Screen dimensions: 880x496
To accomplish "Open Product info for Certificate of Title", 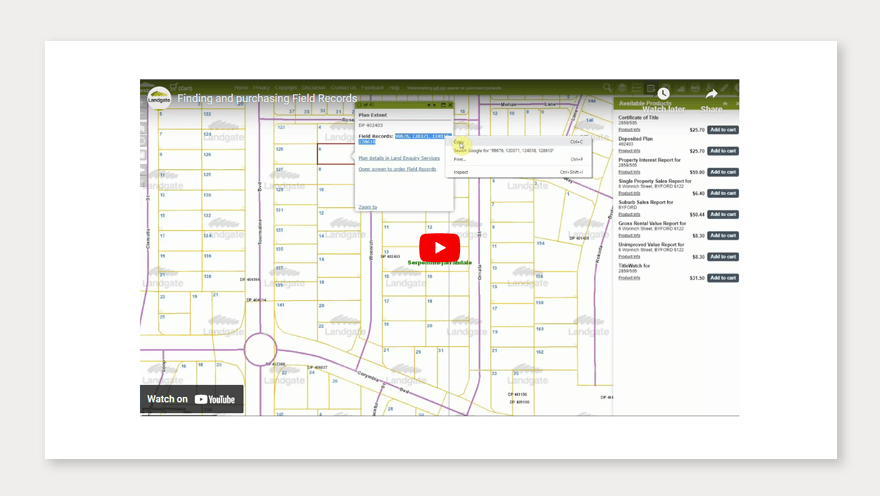I will [x=629, y=130].
